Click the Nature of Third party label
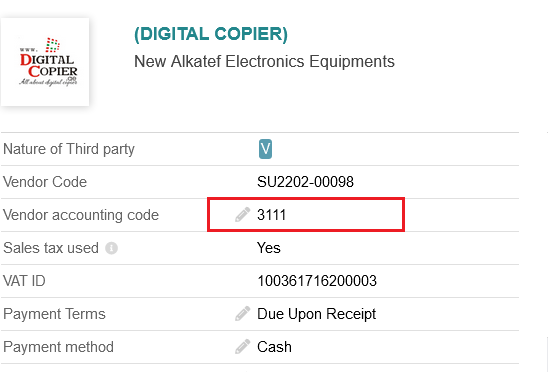 tap(69, 149)
